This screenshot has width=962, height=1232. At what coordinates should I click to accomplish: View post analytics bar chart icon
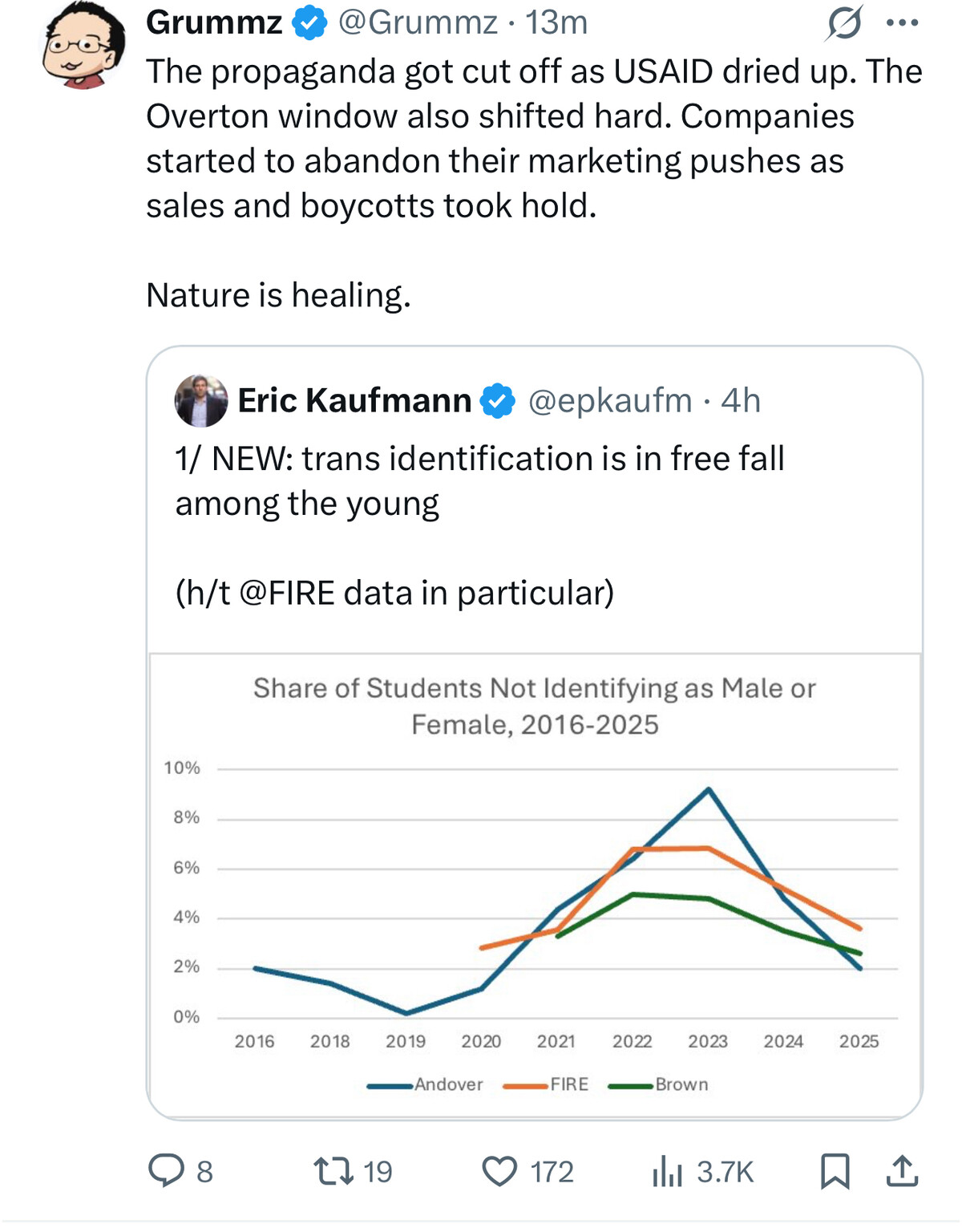click(x=667, y=1171)
